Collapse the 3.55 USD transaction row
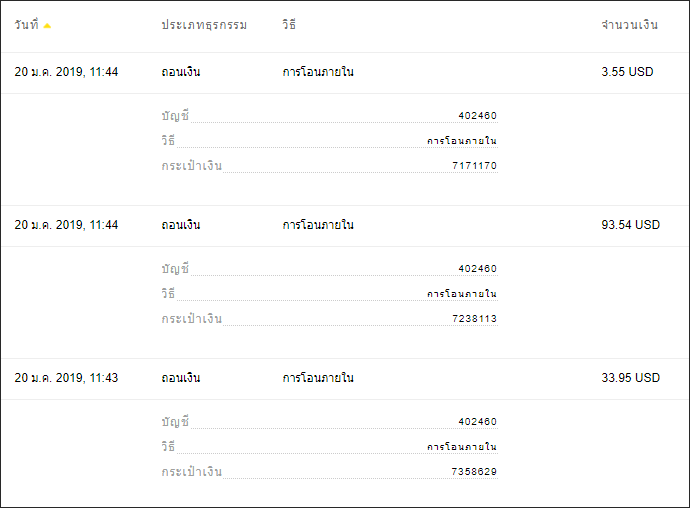The image size is (690, 508). click(345, 73)
